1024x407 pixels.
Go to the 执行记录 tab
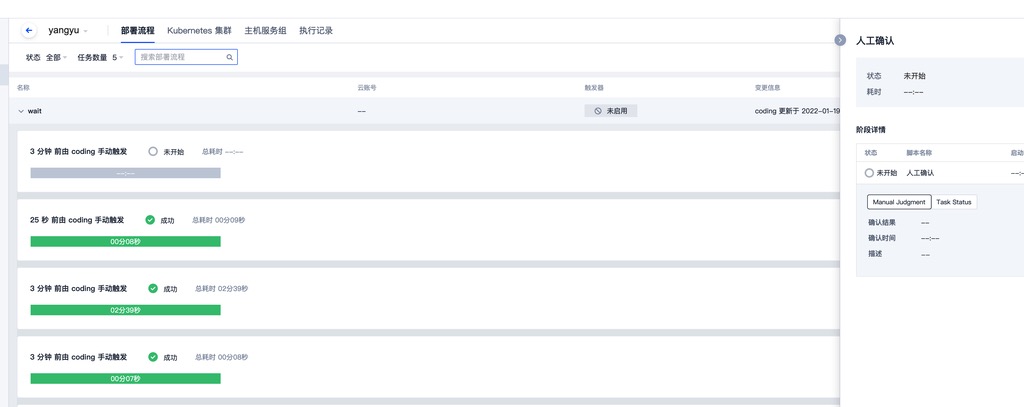(316, 31)
